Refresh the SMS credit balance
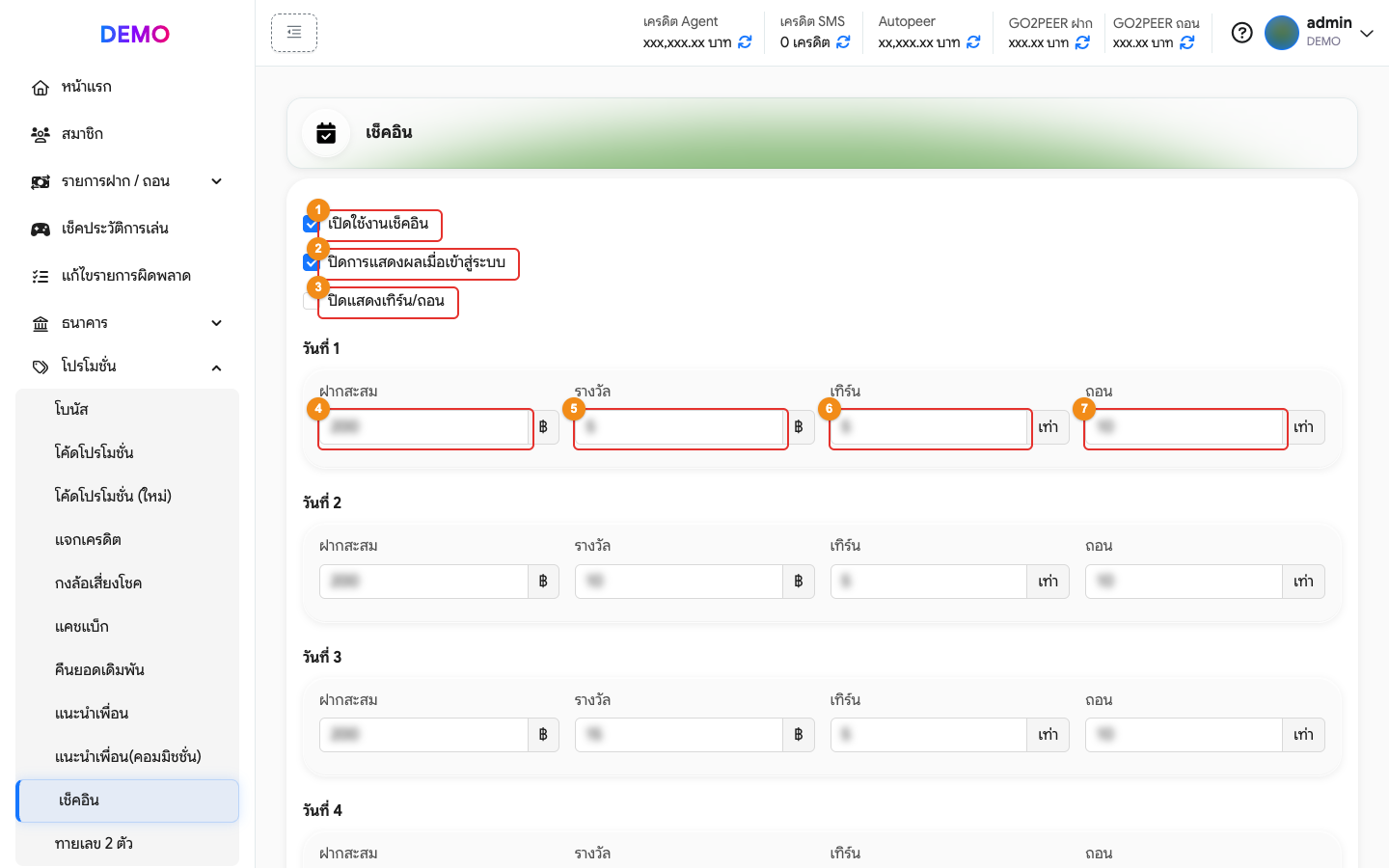The width and height of the screenshot is (1389, 868). [843, 42]
